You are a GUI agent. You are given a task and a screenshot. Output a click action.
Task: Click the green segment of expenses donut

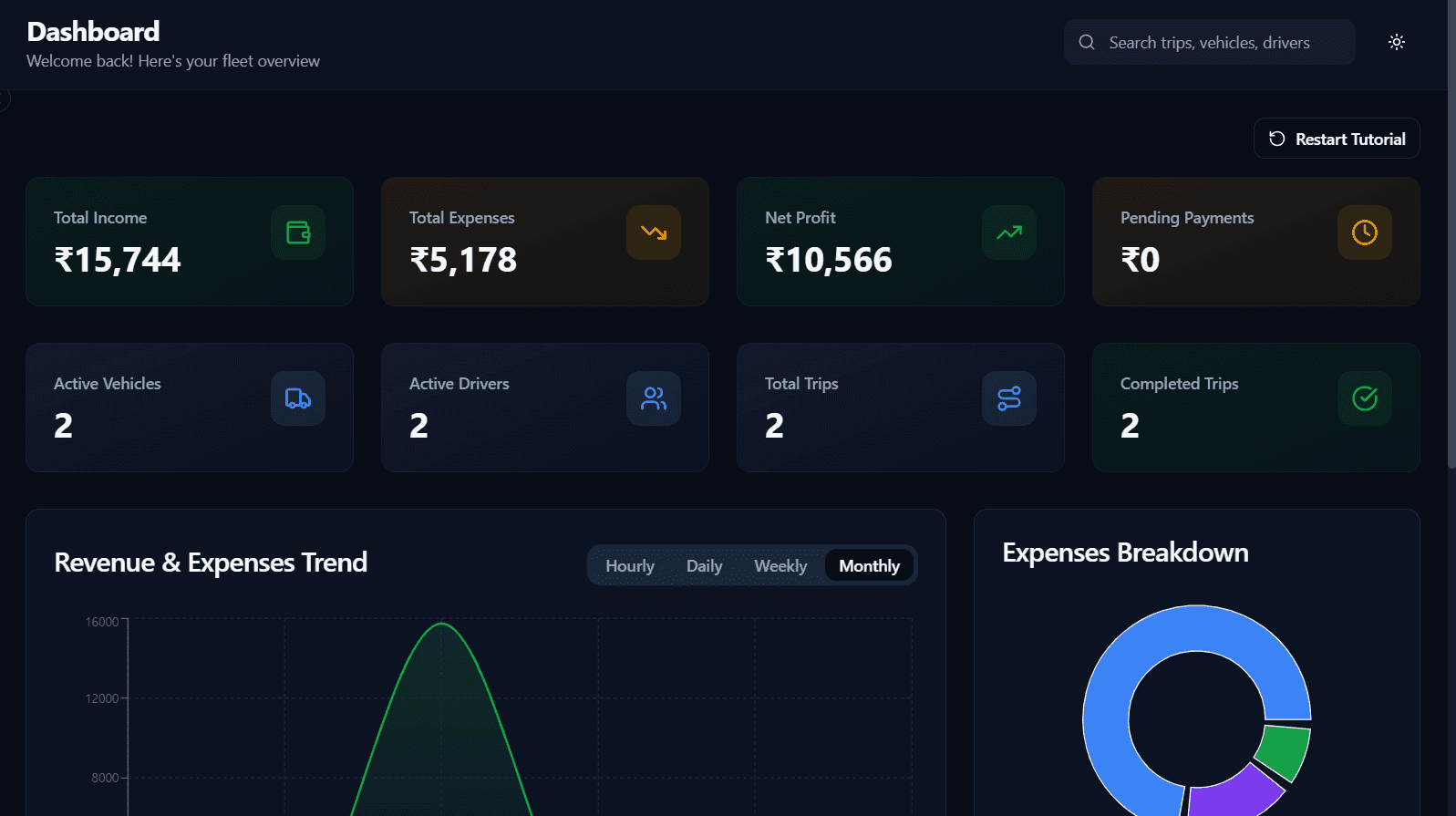coord(1286,752)
